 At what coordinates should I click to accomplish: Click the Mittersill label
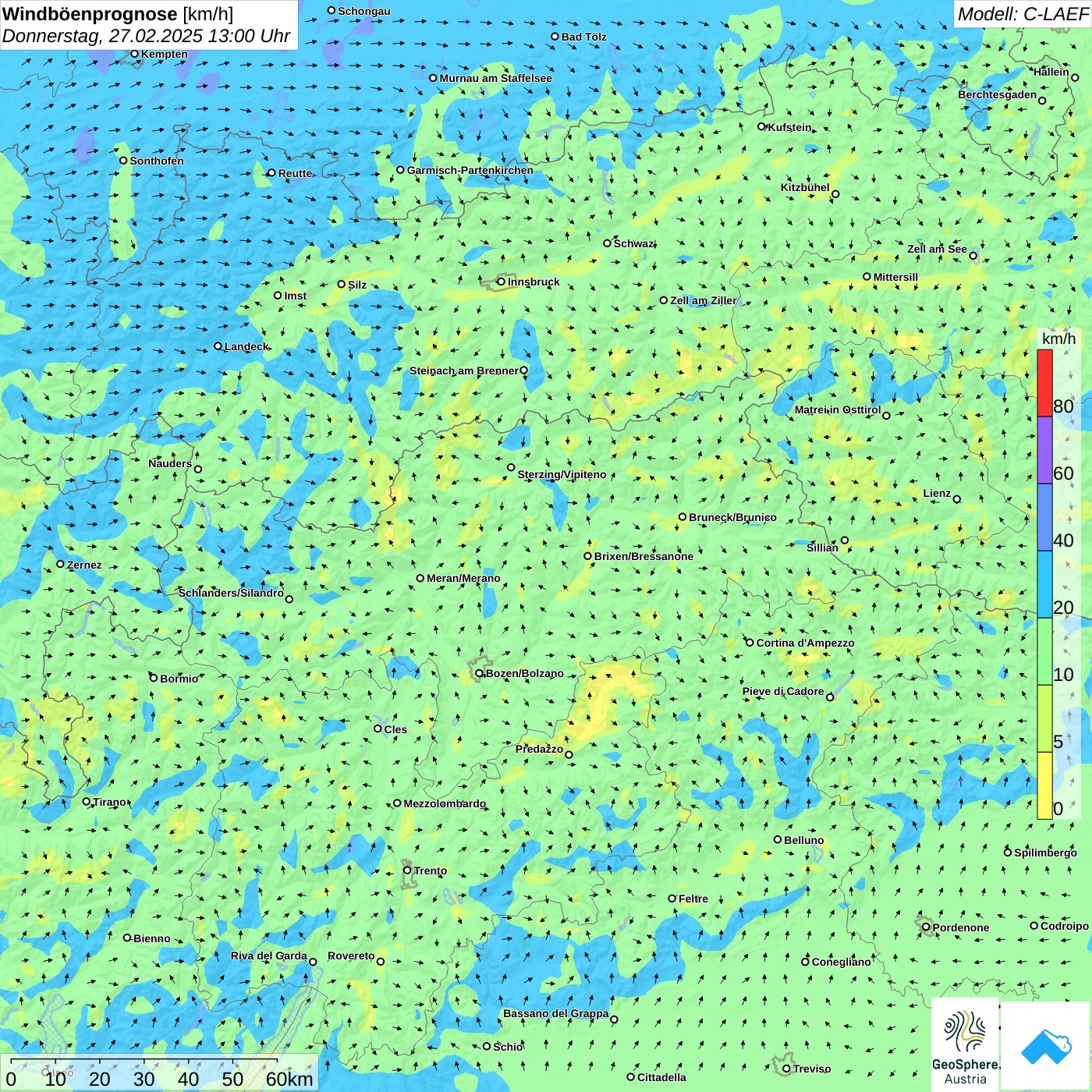[895, 277]
